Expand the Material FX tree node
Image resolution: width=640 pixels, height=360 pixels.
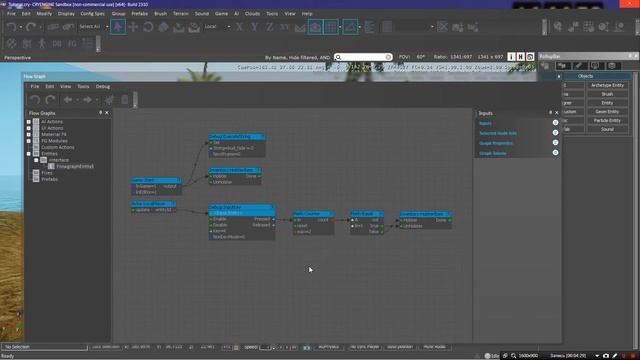(29, 134)
